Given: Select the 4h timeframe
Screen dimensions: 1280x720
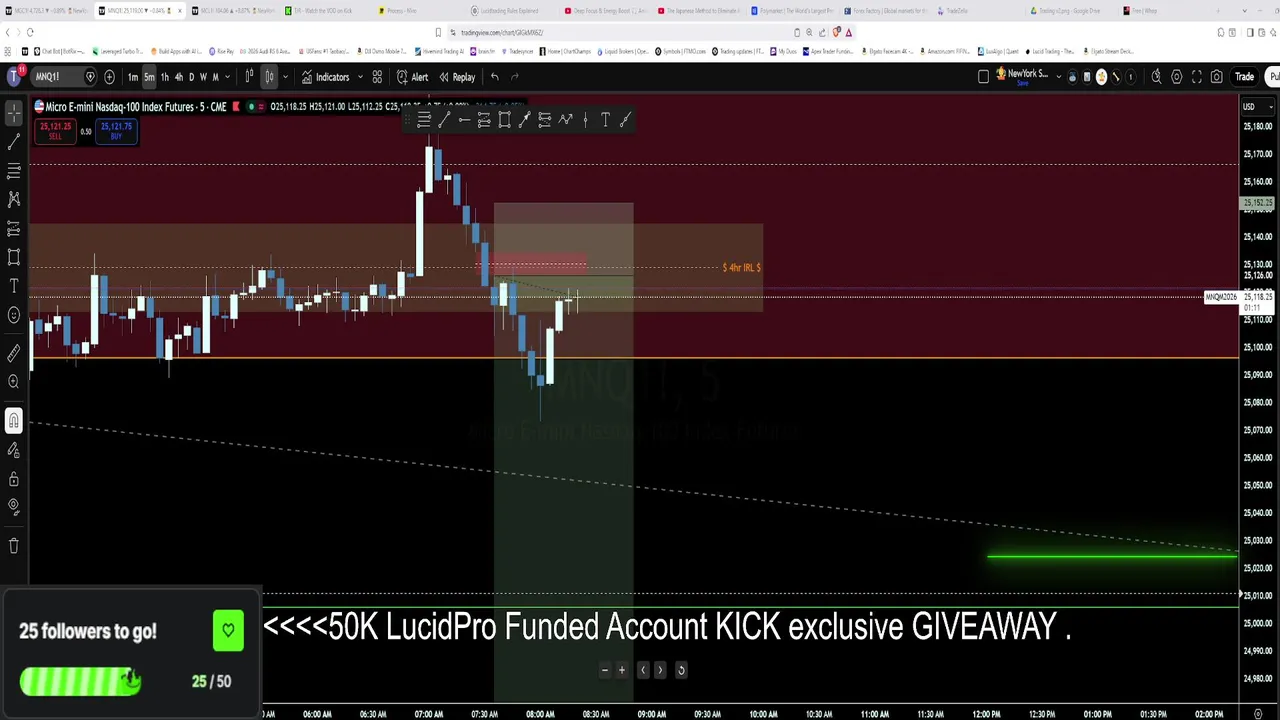Looking at the screenshot, I should click(179, 77).
